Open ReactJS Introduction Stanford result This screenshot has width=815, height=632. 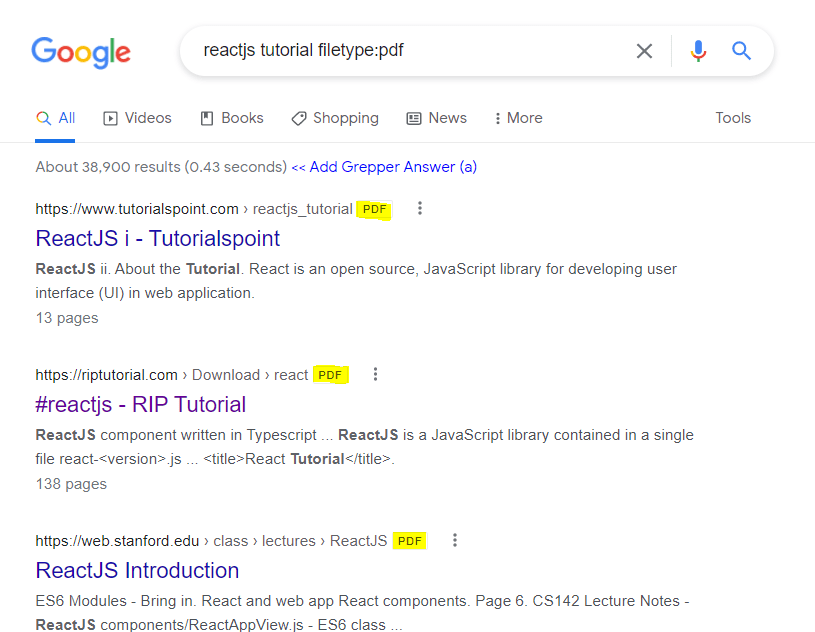pyautogui.click(x=137, y=570)
